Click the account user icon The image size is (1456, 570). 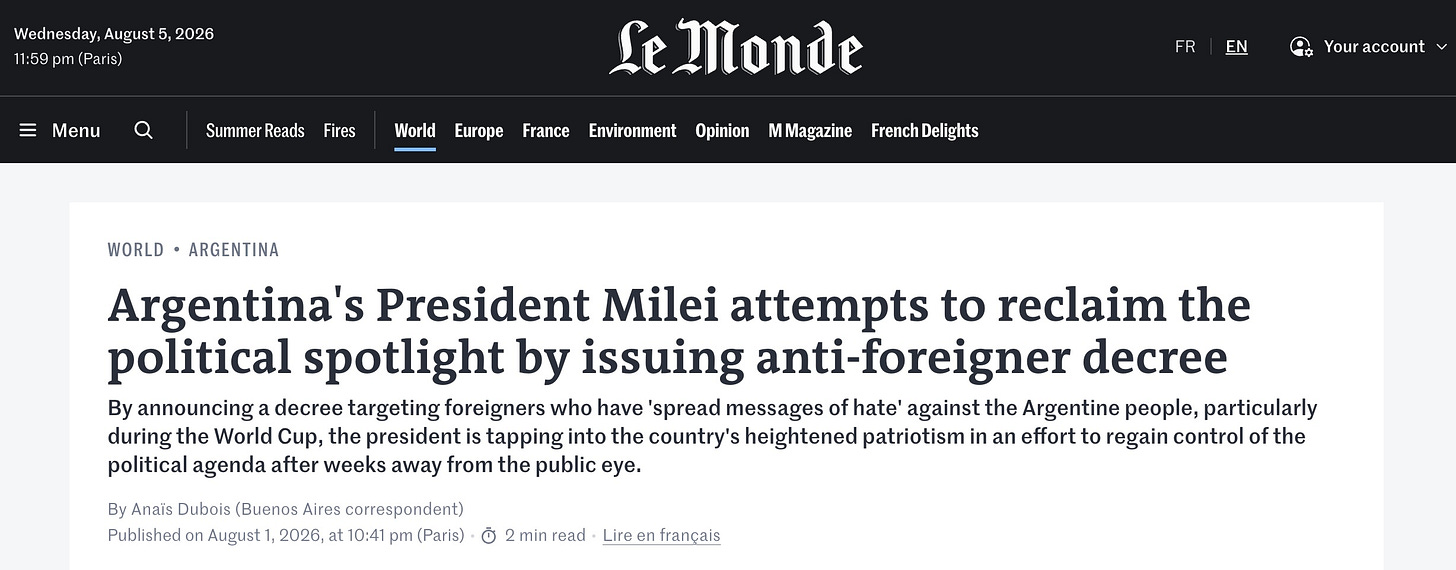[1301, 46]
